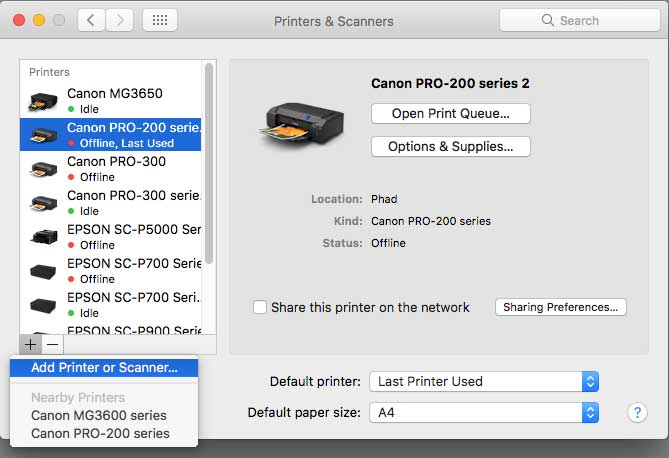Go forward with the right chevron button
Screen dimensions: 669x458
point(119,20)
